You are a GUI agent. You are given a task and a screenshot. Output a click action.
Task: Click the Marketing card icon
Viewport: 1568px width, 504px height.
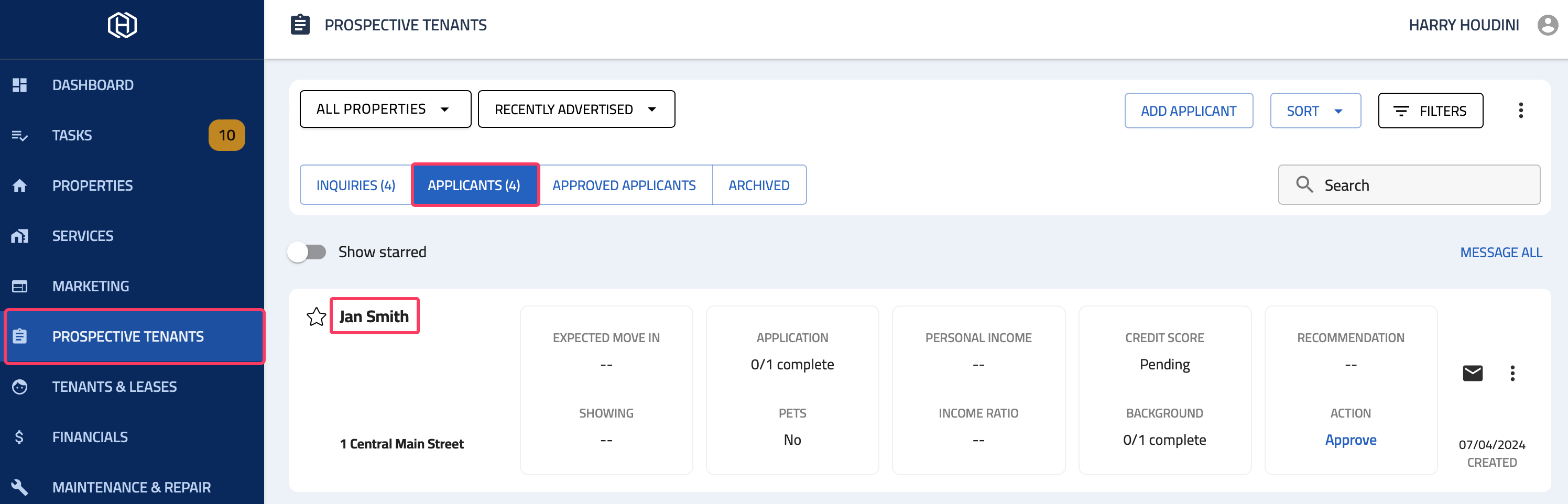click(19, 286)
